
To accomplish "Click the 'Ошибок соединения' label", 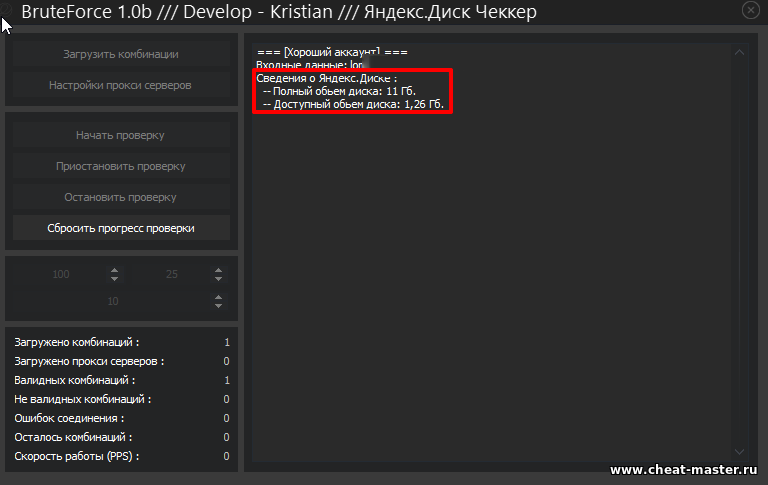I will pos(69,418).
